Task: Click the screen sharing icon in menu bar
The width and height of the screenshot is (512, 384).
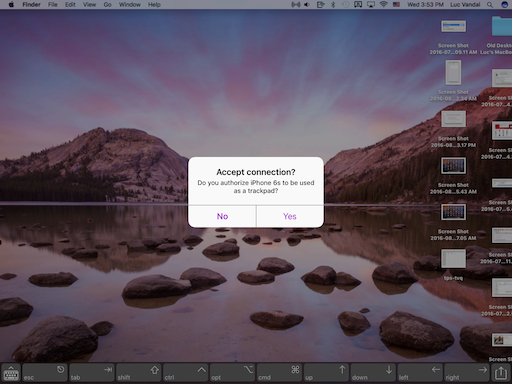Action: [x=358, y=5]
